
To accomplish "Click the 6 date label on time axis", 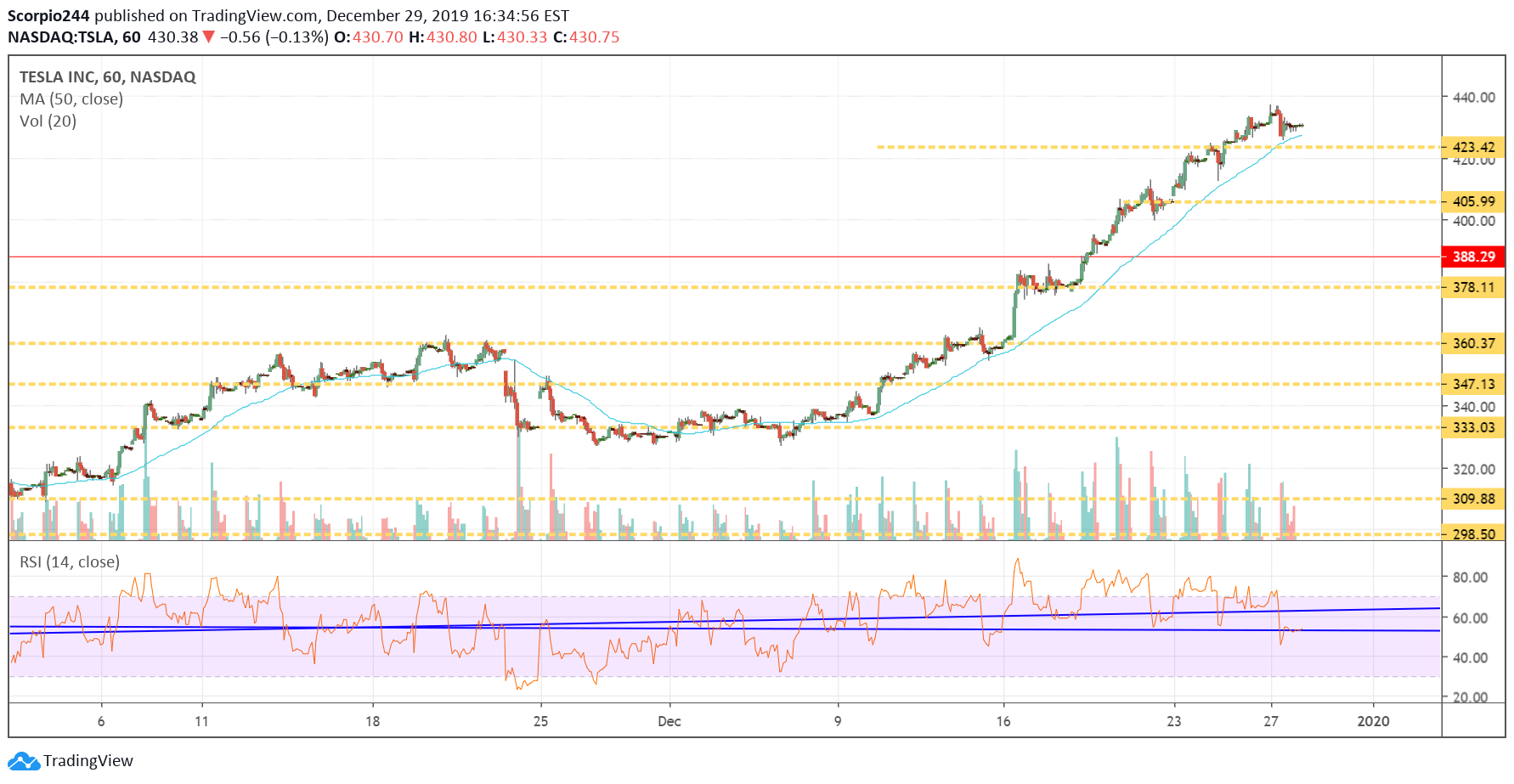I will (101, 722).
